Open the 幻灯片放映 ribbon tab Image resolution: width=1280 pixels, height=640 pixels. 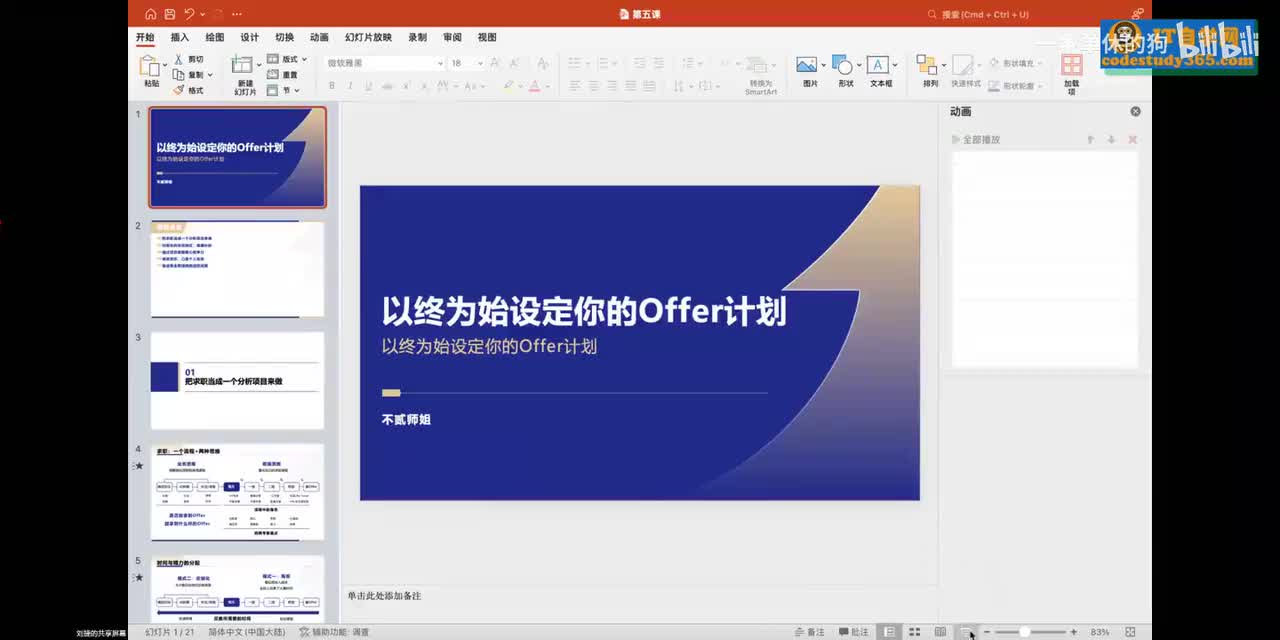click(x=368, y=37)
